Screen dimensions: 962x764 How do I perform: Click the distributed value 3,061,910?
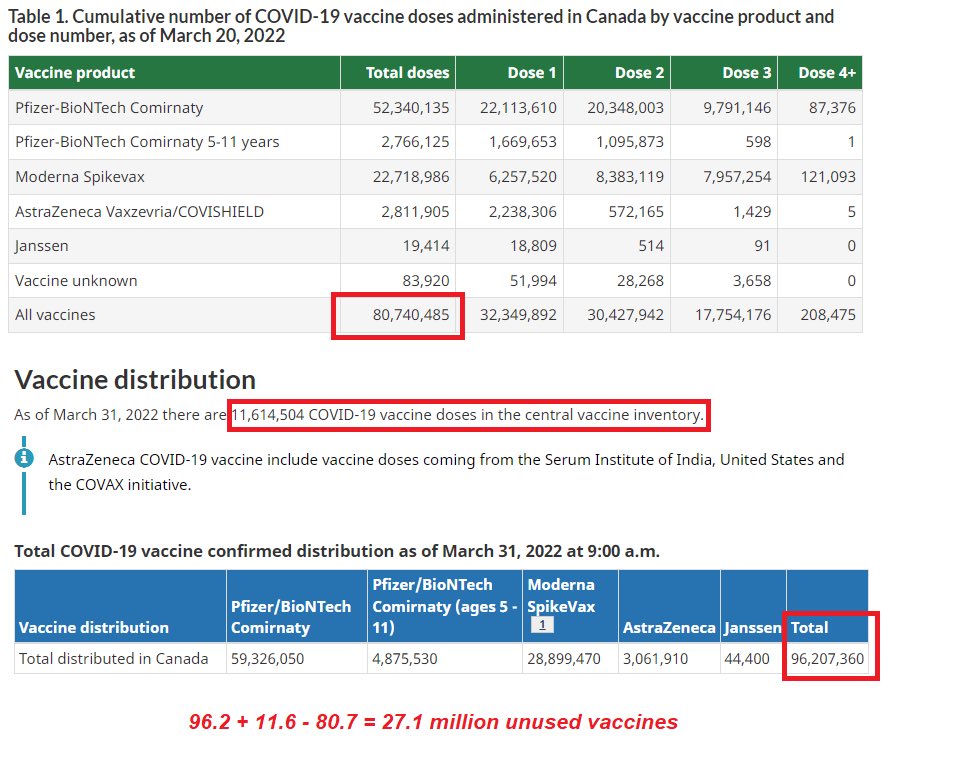pyautogui.click(x=655, y=658)
